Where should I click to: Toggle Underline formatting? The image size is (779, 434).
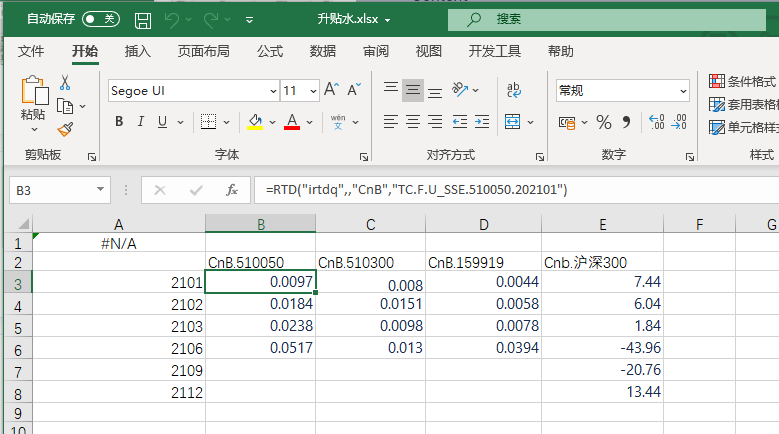(162, 121)
